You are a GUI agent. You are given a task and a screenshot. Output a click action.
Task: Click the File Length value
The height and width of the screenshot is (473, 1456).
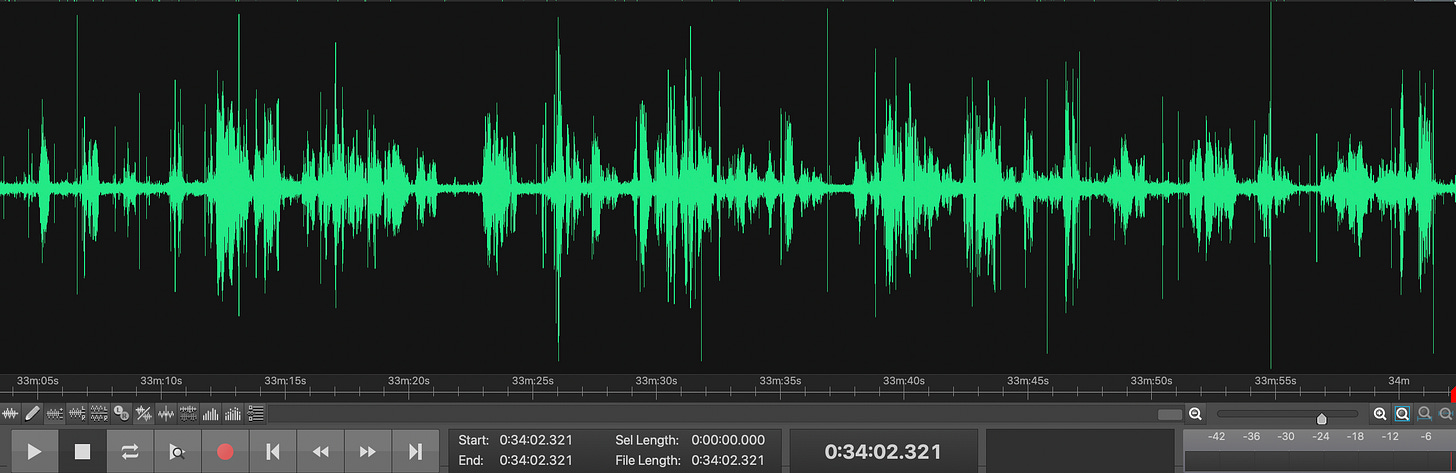pyautogui.click(x=728, y=461)
